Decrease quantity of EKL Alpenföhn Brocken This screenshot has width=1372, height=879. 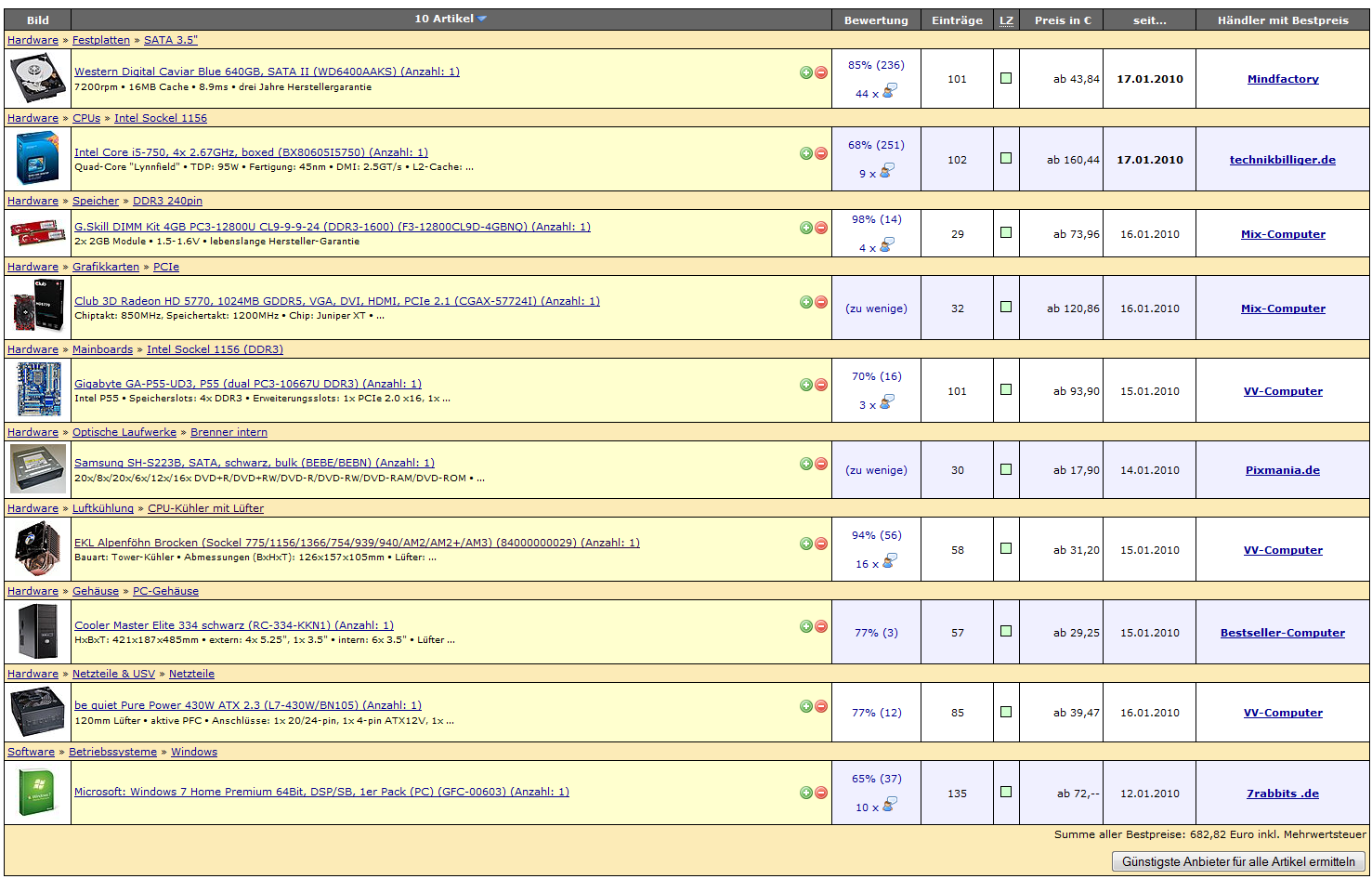[821, 544]
